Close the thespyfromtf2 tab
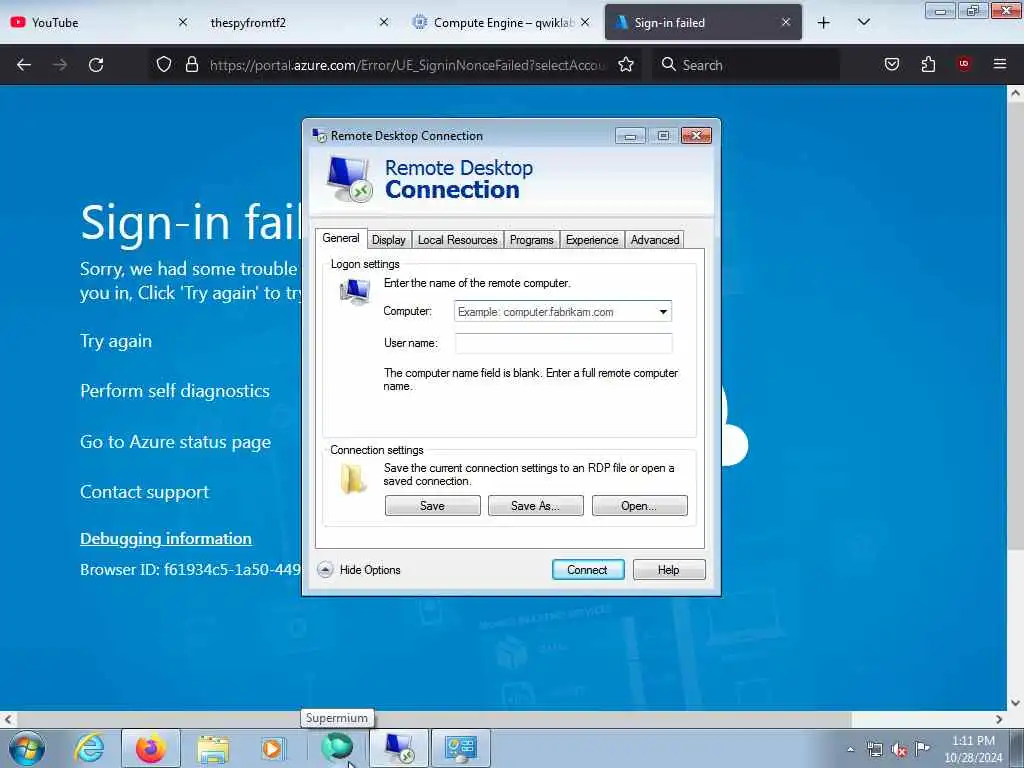This screenshot has width=1024, height=768. coord(384,23)
